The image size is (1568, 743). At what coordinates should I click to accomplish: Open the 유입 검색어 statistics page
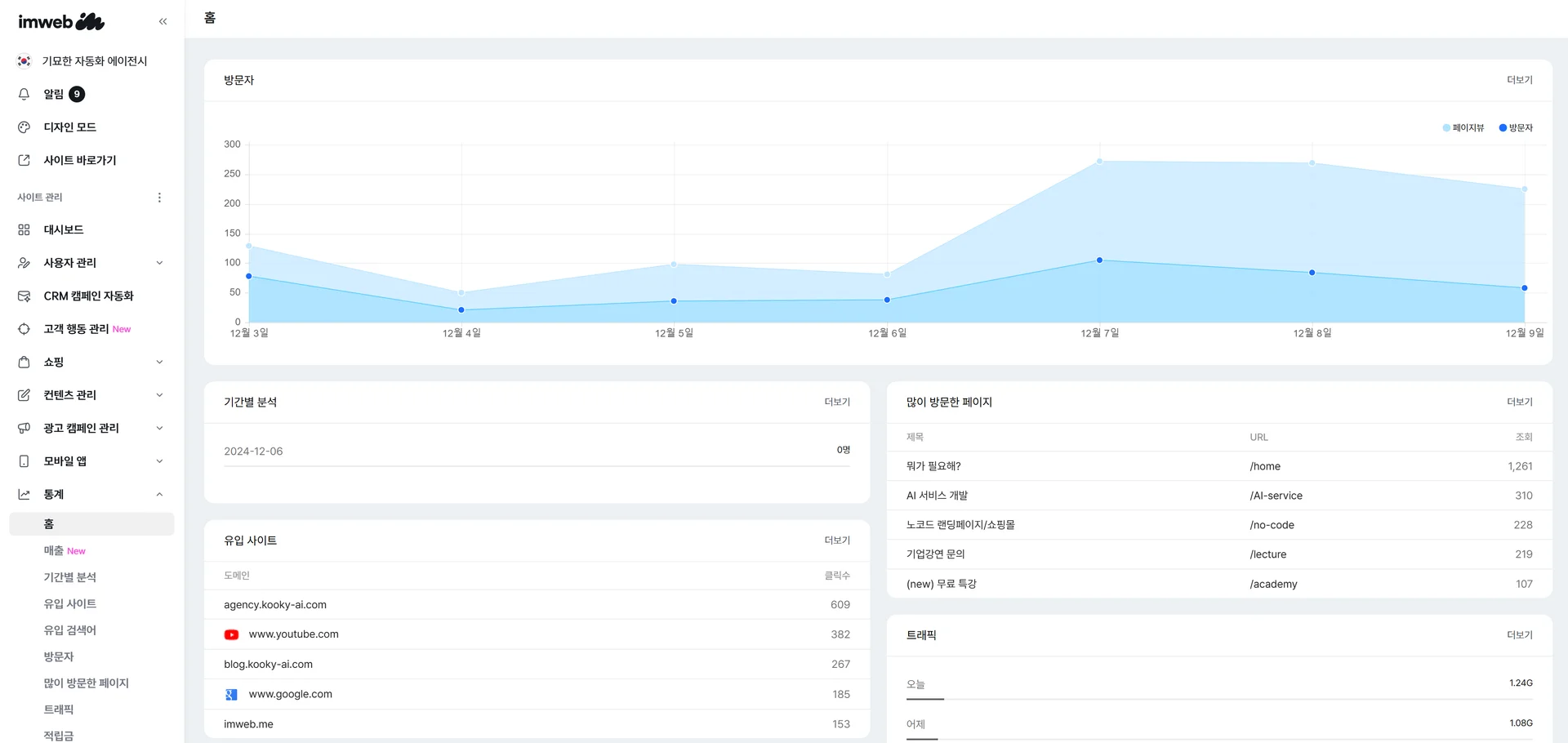coord(70,630)
